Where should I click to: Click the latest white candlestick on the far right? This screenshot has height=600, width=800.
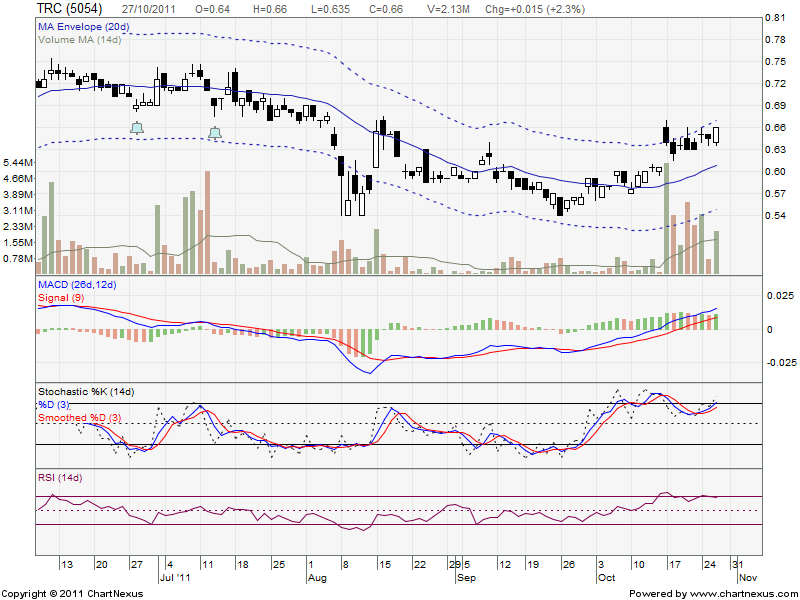click(716, 135)
